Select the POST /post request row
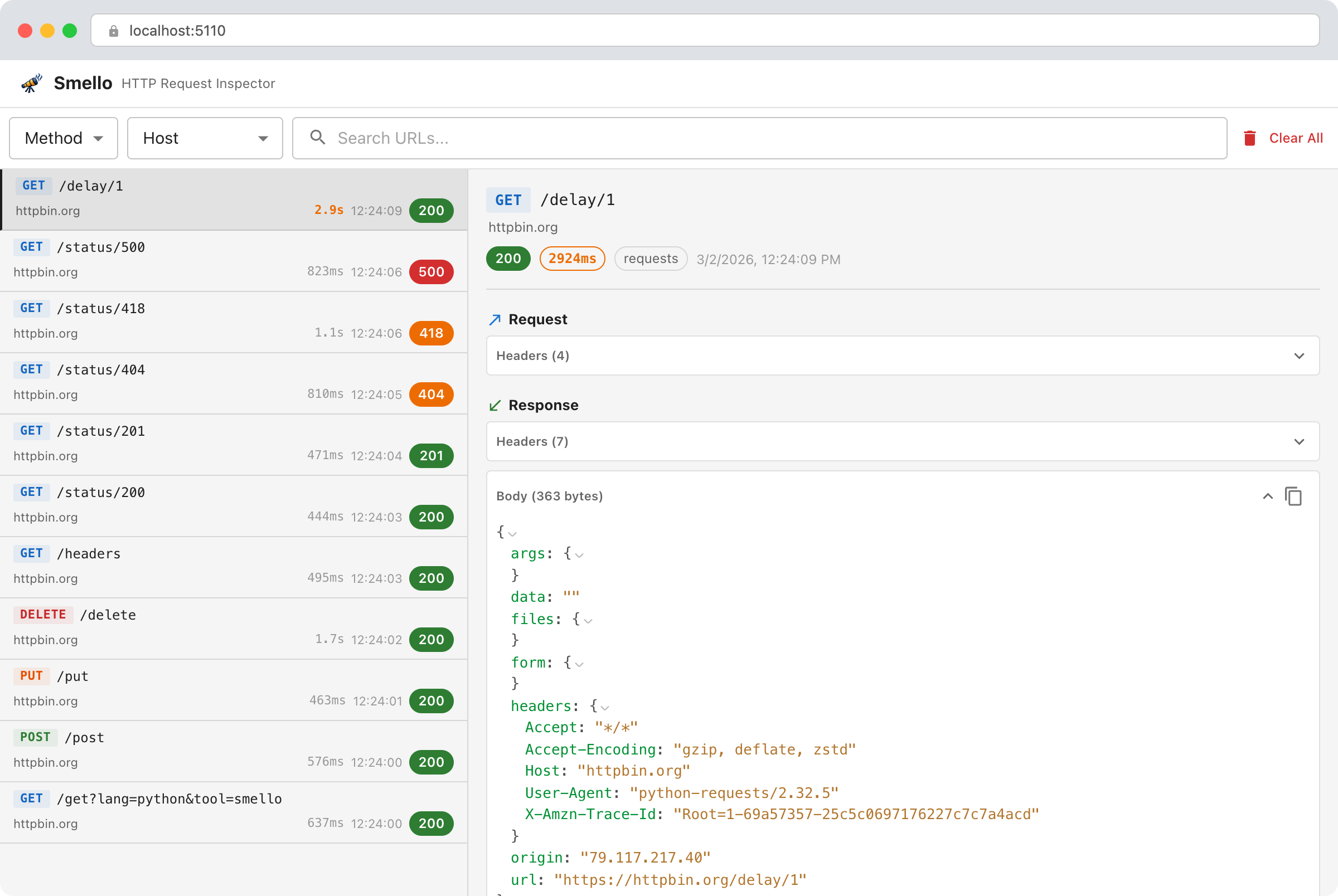Viewport: 1338px width, 896px height. click(233, 749)
